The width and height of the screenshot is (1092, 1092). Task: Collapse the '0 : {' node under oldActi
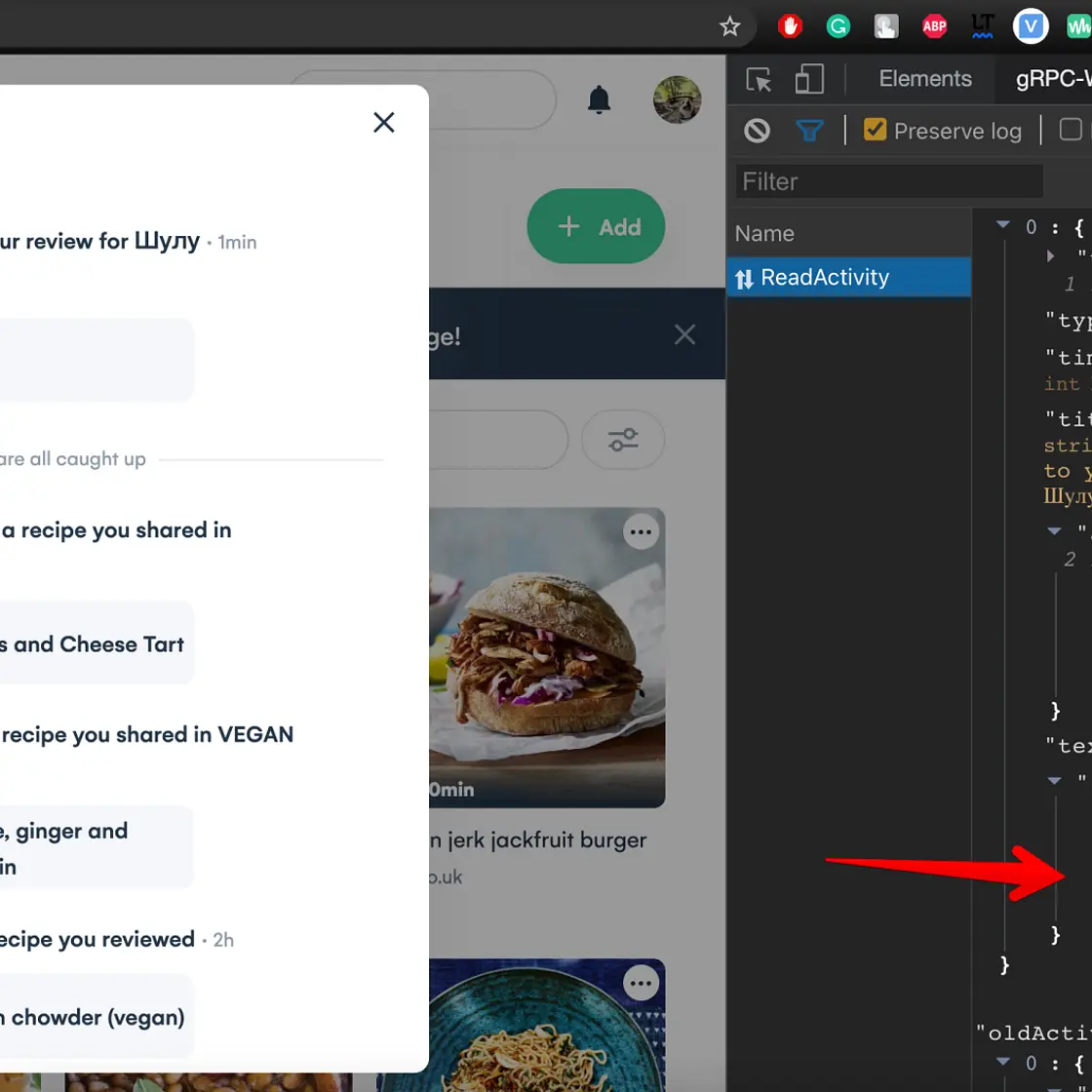[1003, 1062]
